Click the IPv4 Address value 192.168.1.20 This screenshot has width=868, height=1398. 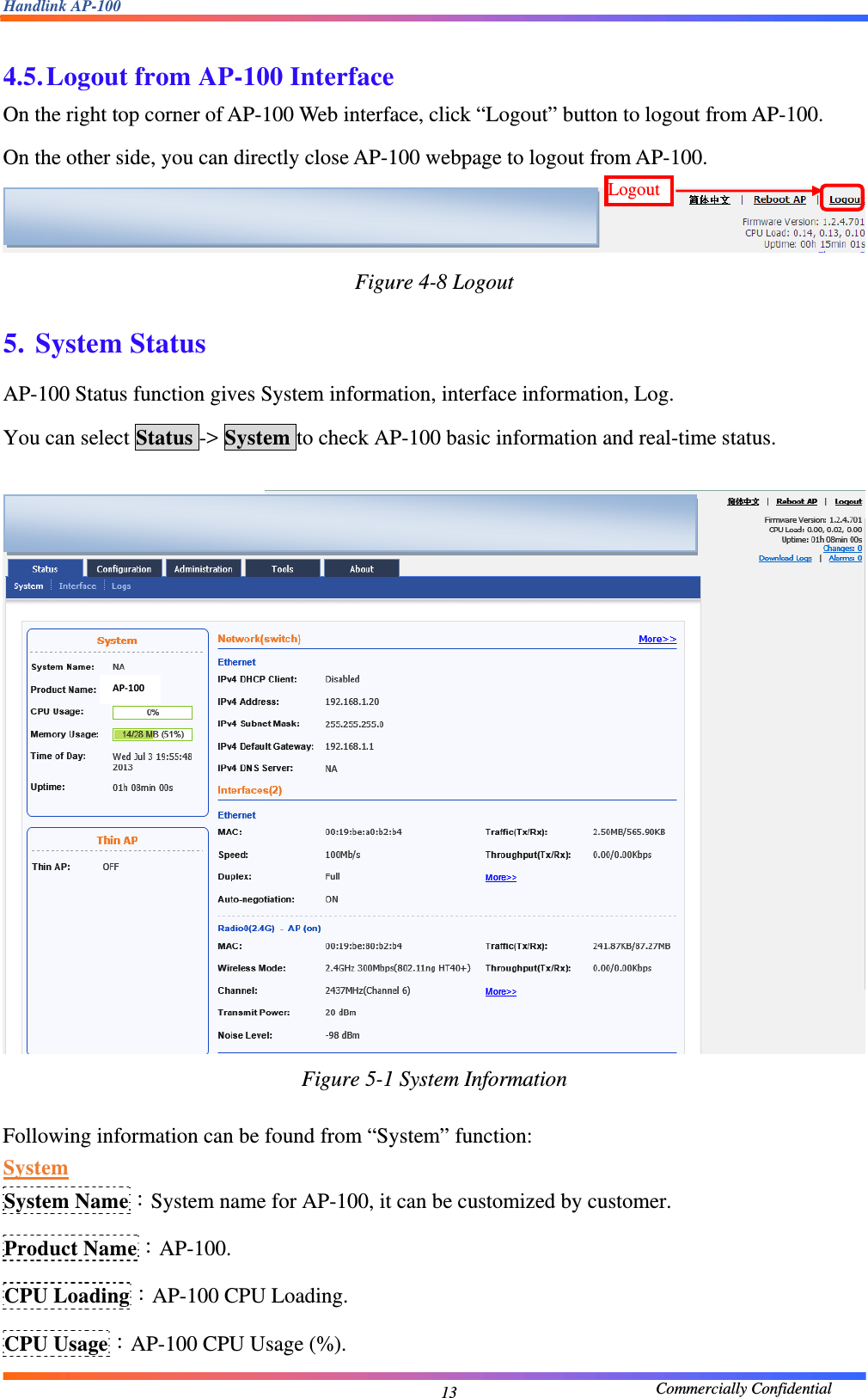pos(352,702)
